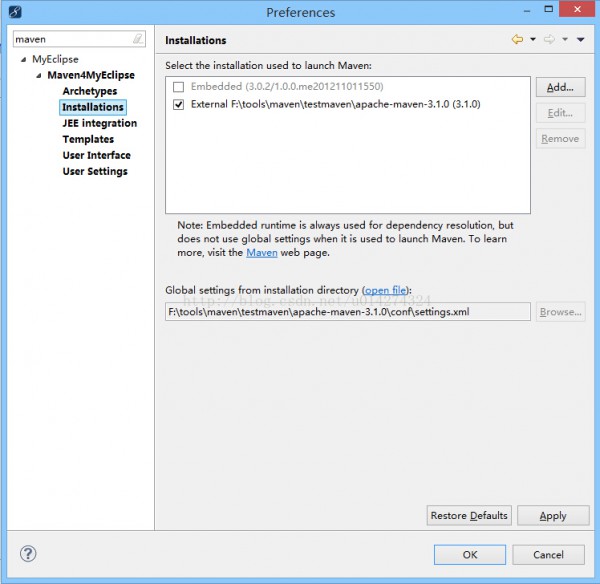Click the MyEclipse app icon in title bar

click(x=15, y=12)
